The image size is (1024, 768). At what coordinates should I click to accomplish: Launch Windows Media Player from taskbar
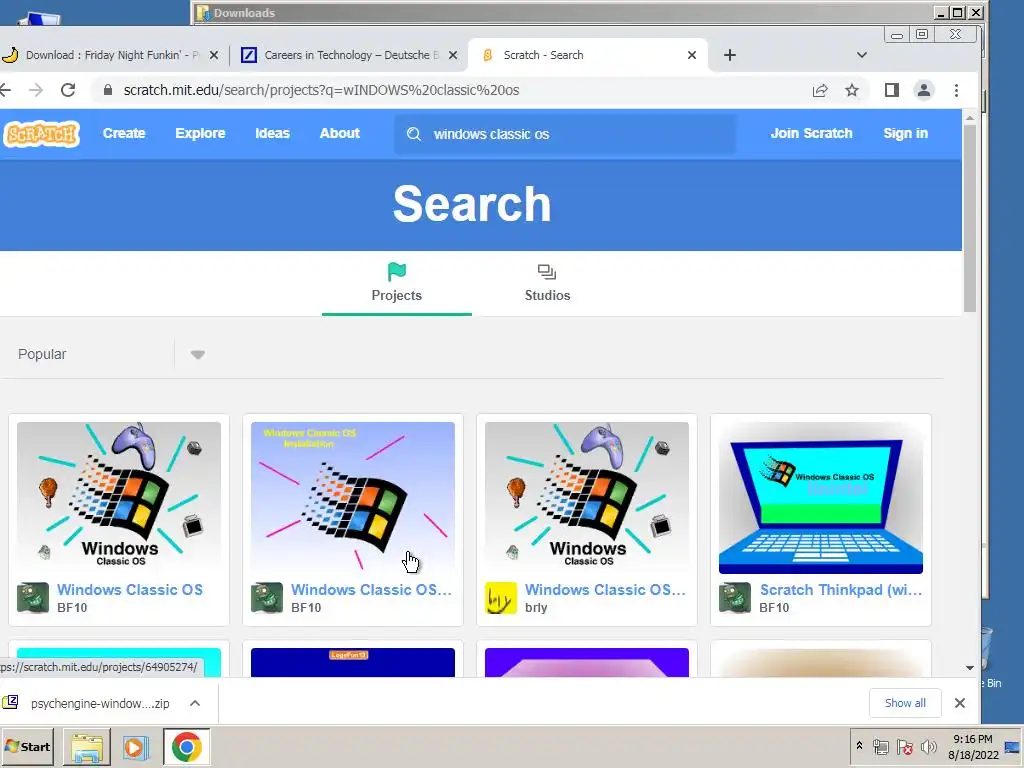pyautogui.click(x=136, y=747)
